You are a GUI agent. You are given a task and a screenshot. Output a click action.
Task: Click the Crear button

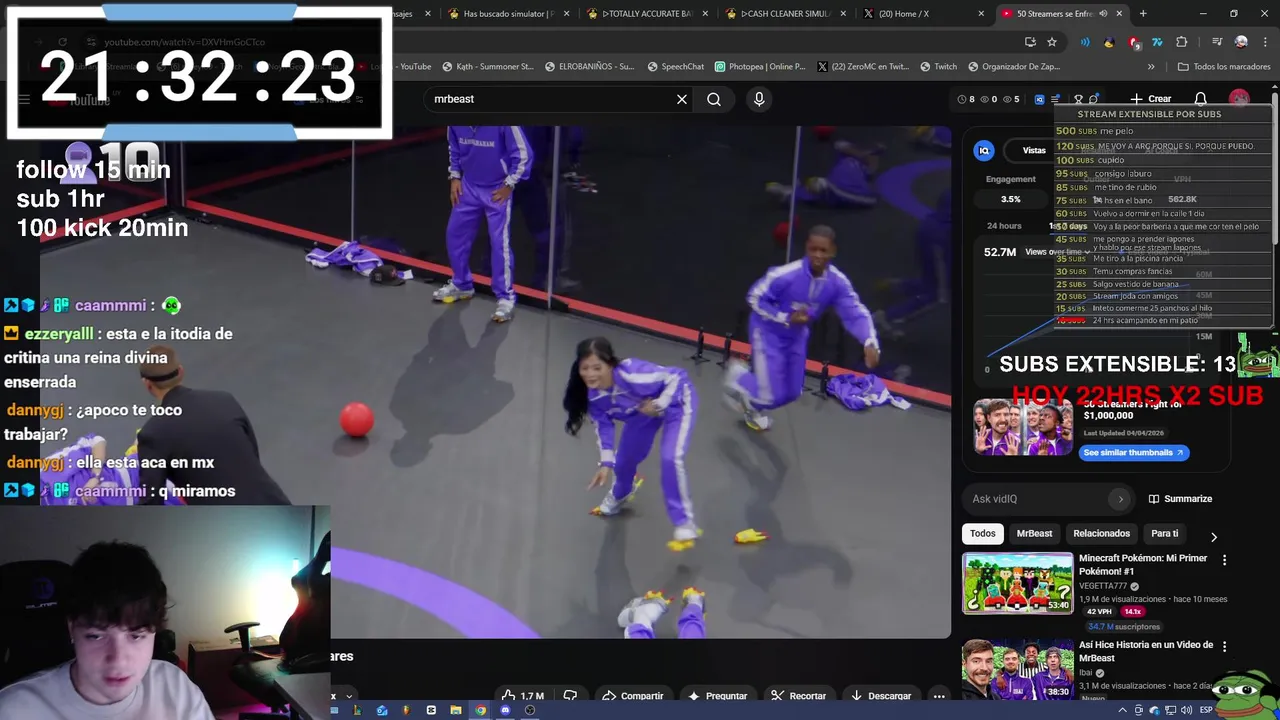click(x=1151, y=99)
